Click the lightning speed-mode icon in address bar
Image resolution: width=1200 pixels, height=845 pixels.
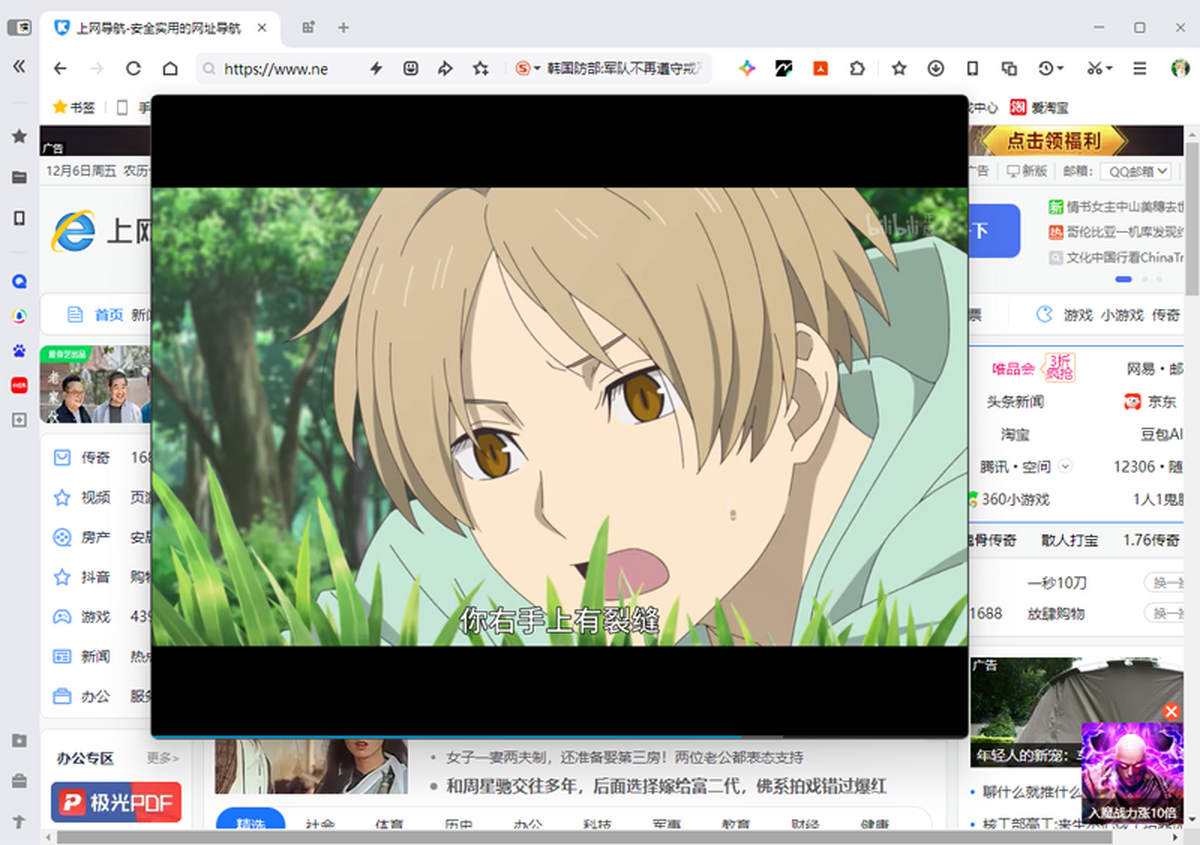(376, 69)
